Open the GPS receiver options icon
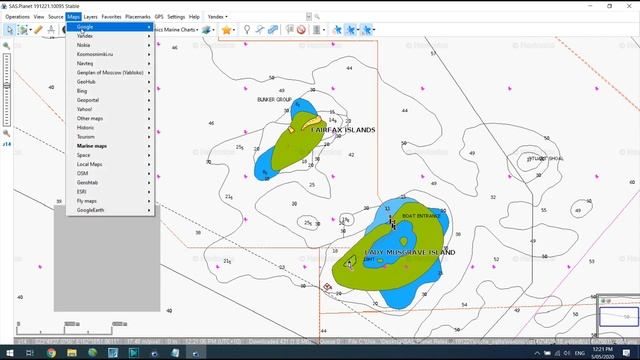This screenshot has height=360, width=640. pos(316,29)
